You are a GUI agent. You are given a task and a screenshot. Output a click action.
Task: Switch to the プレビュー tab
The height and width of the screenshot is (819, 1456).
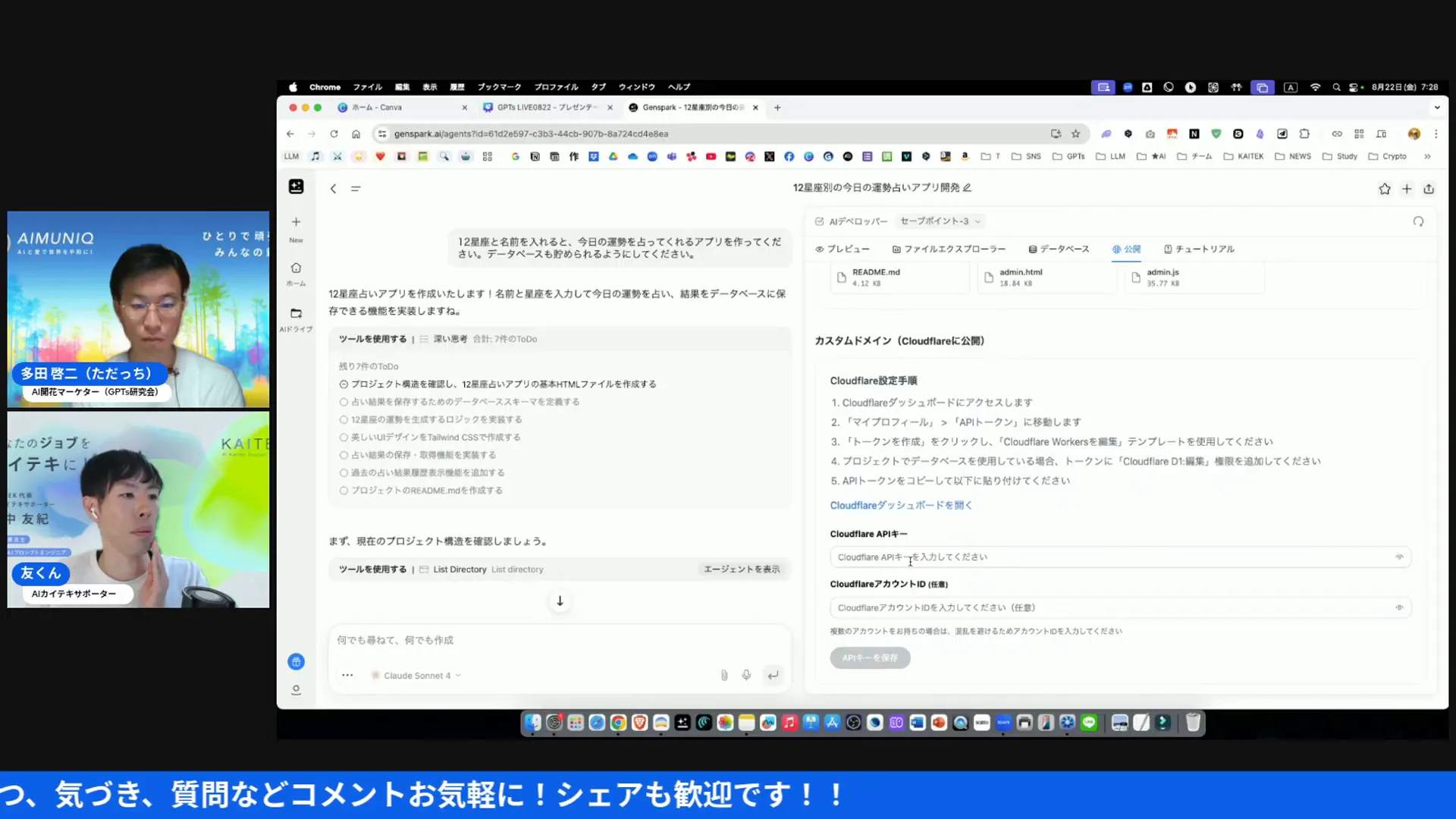click(843, 249)
